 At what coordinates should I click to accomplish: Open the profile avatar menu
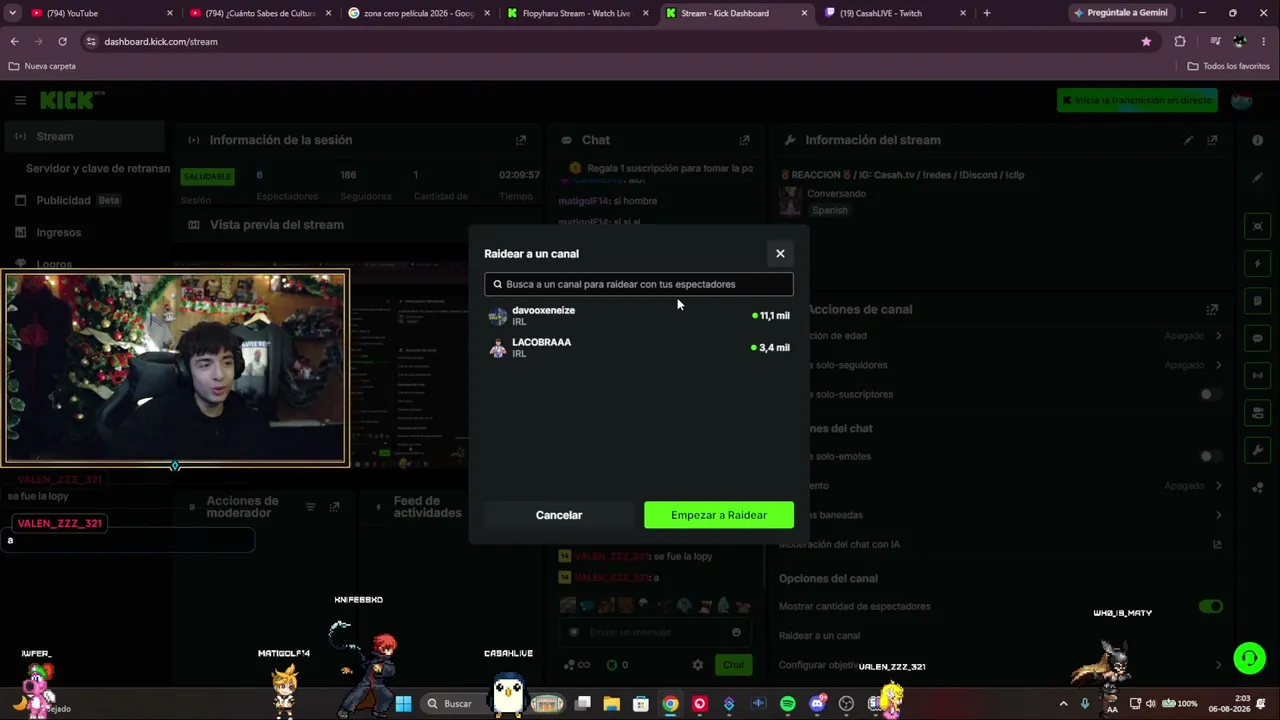pyautogui.click(x=1242, y=100)
